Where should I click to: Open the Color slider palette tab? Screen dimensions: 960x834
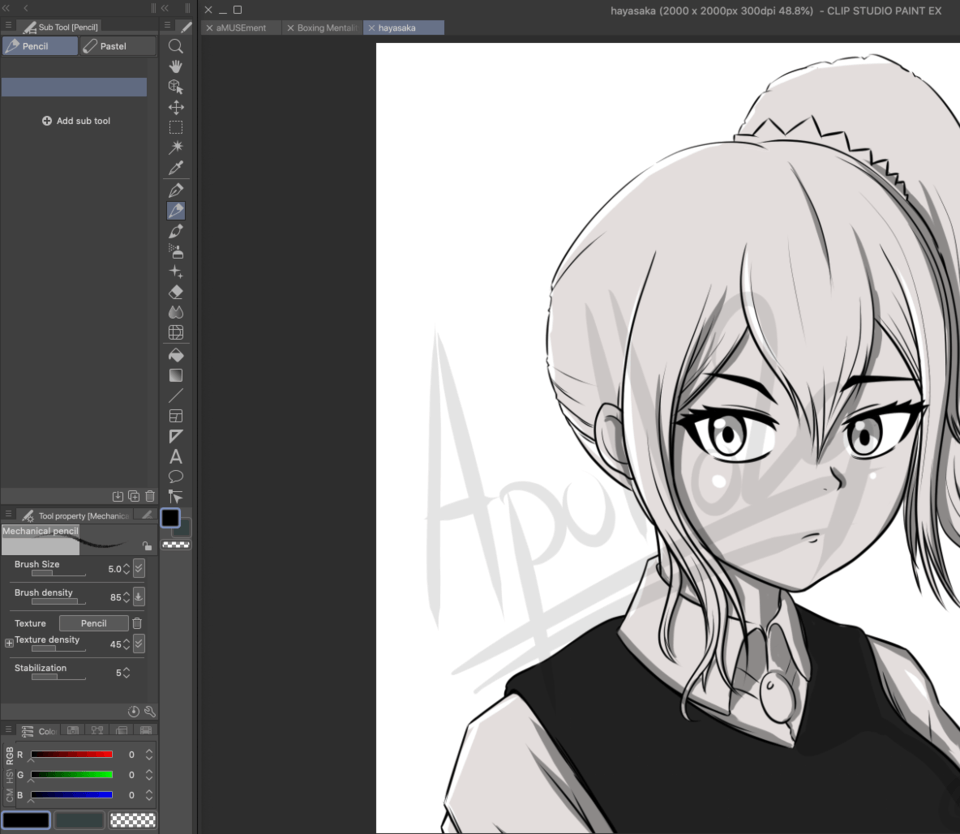(39, 731)
